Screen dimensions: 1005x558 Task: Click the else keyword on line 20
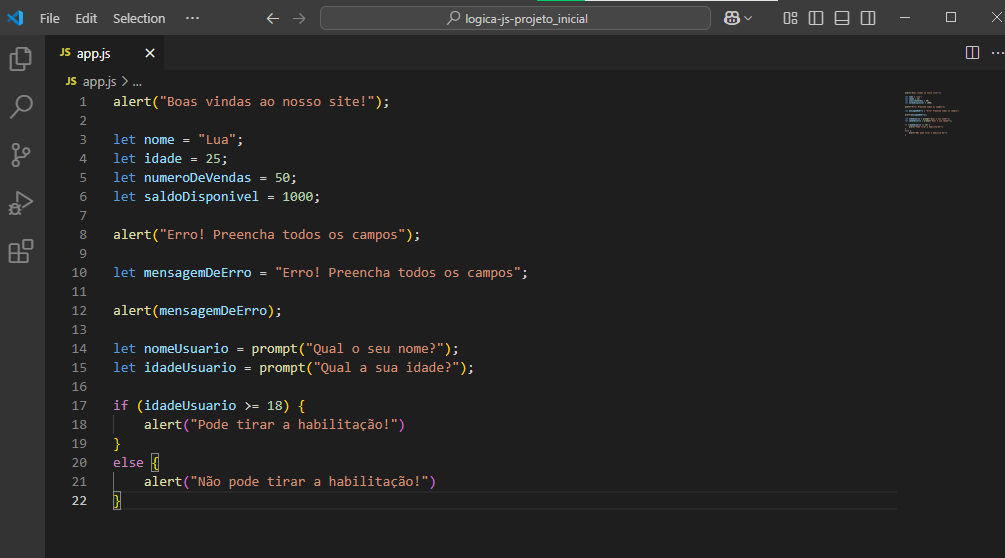point(128,462)
